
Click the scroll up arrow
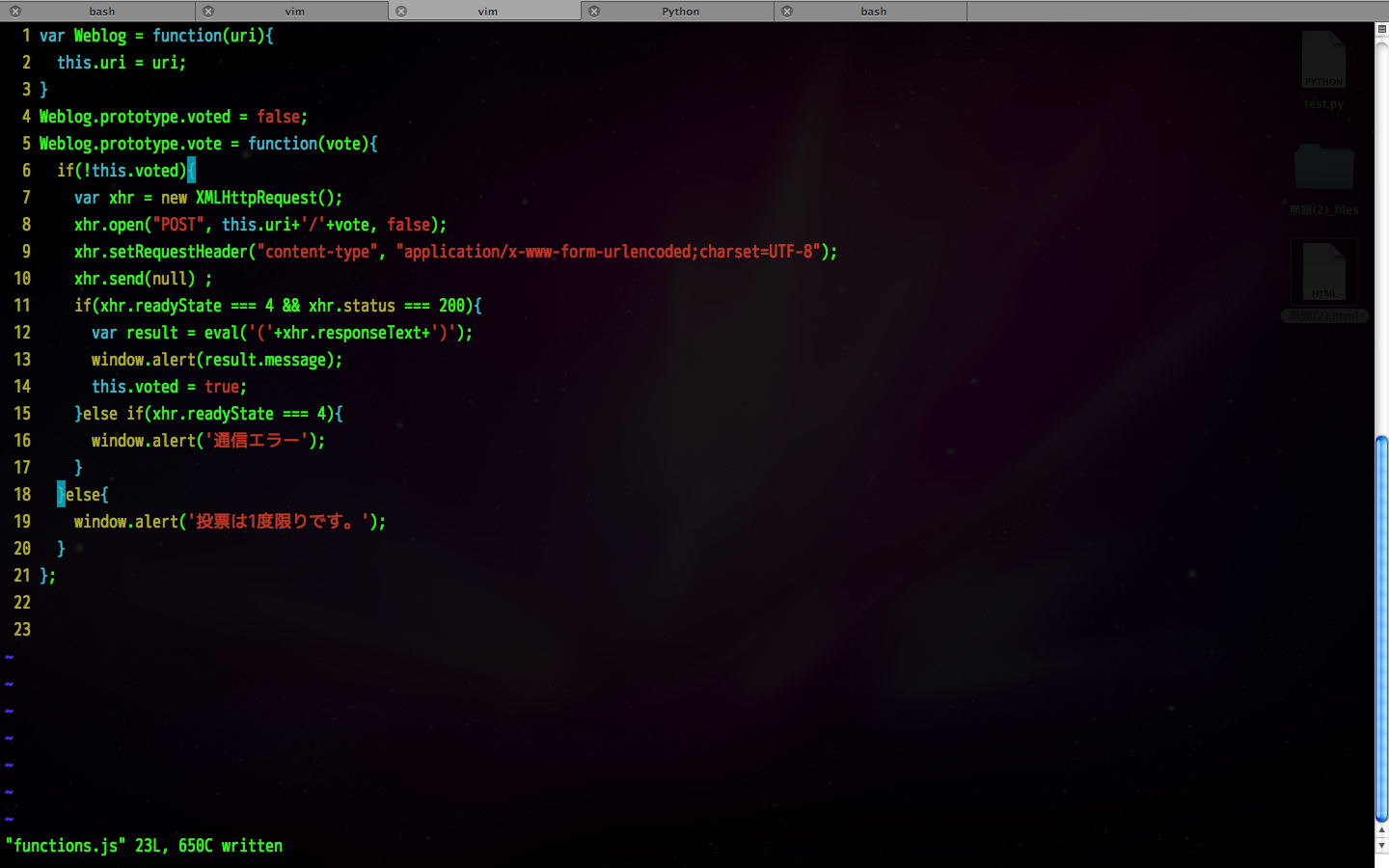click(1381, 830)
